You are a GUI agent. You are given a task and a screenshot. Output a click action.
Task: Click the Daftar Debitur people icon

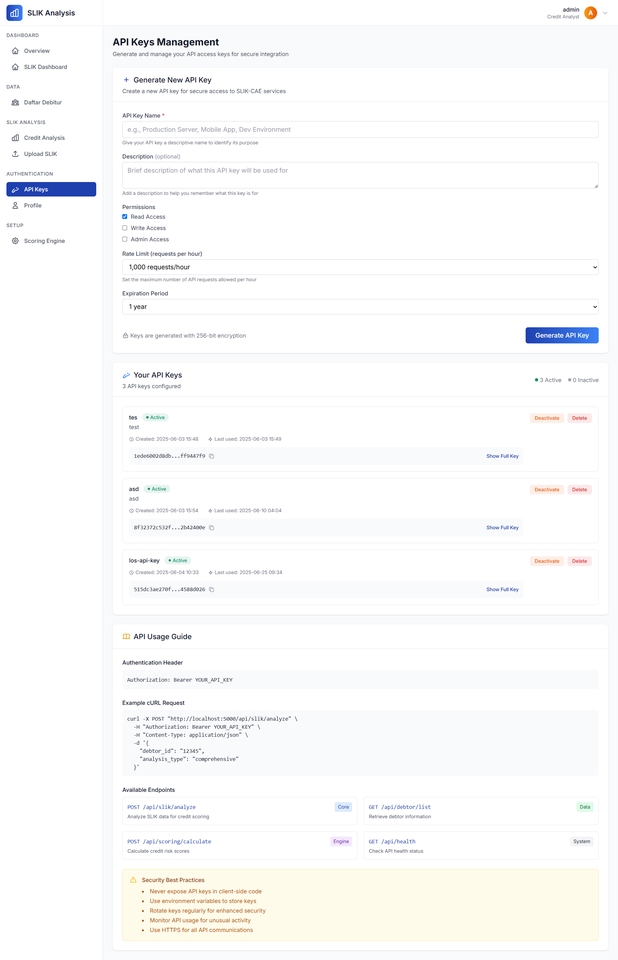click(x=15, y=102)
